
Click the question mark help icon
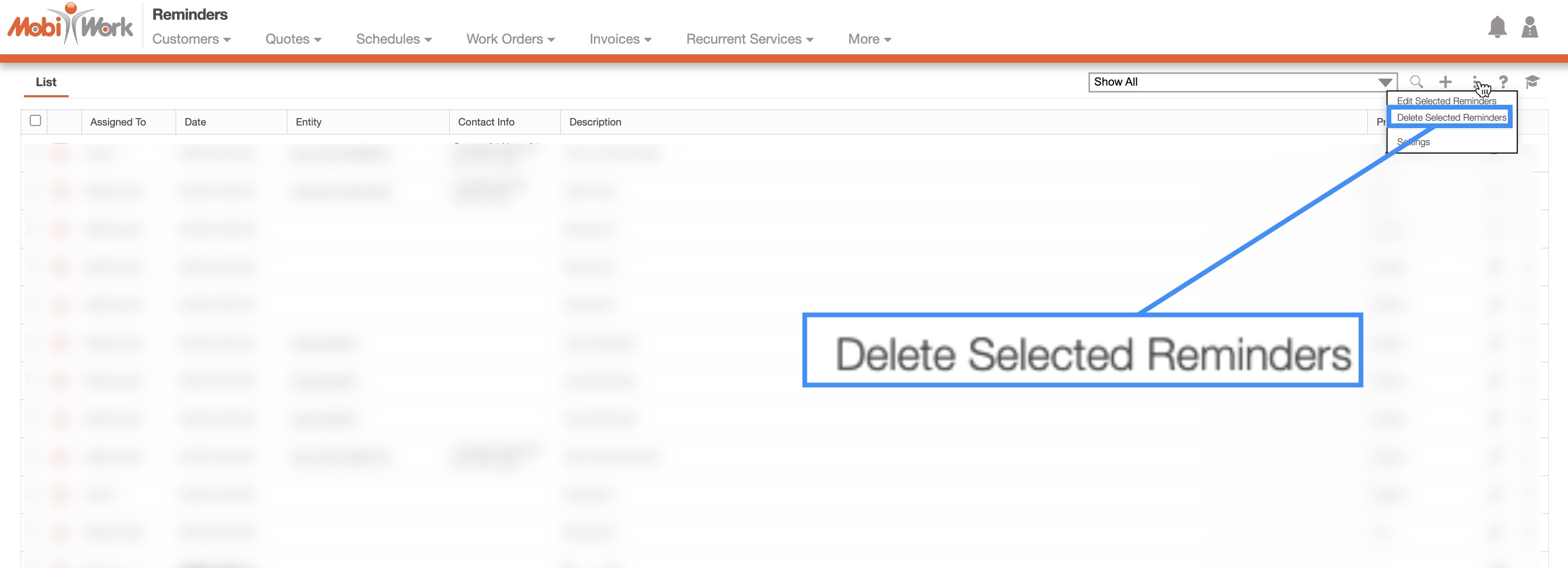point(1504,81)
